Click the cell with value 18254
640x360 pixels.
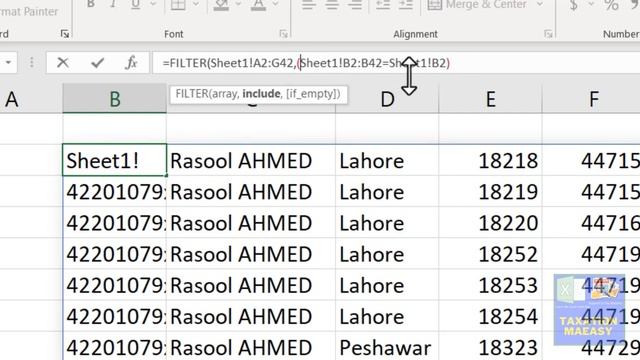[490, 317]
